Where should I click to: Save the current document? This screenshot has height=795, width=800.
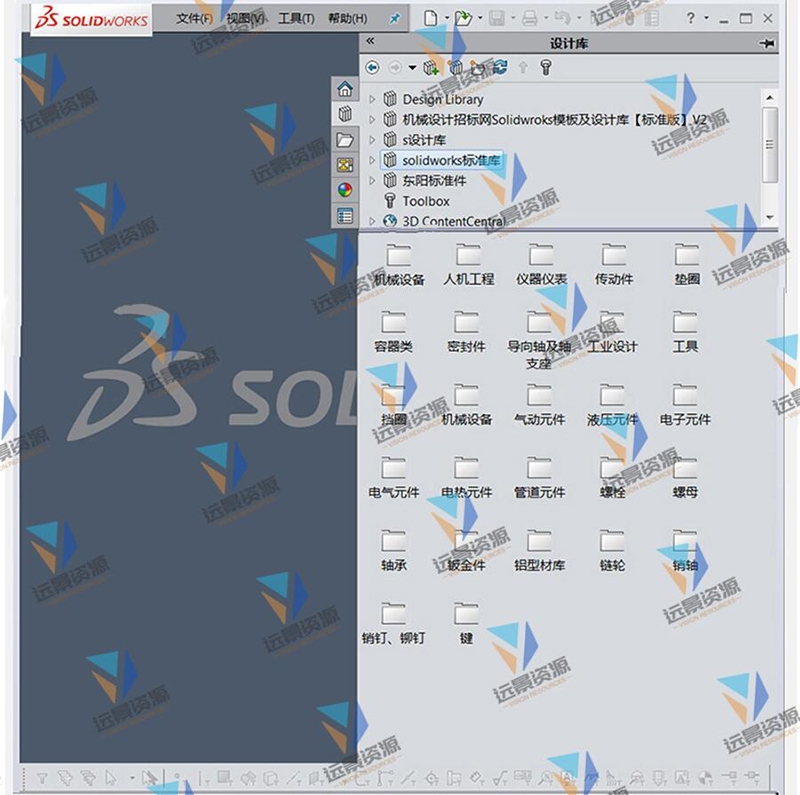496,19
